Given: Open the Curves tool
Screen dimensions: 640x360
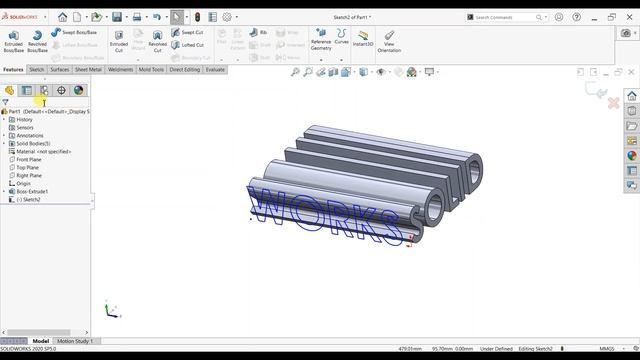Looking at the screenshot, I should point(342,36).
